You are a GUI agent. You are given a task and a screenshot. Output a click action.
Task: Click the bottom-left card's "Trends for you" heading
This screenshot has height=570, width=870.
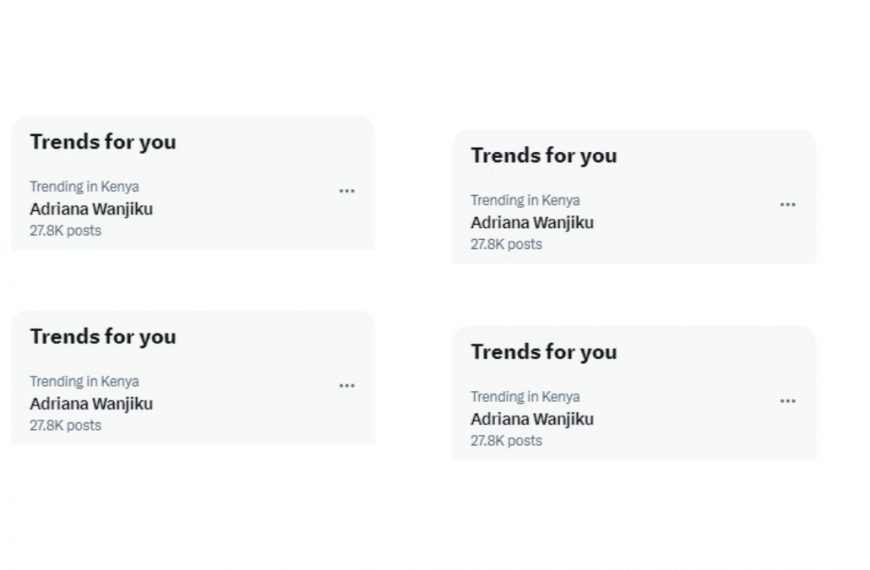(103, 337)
